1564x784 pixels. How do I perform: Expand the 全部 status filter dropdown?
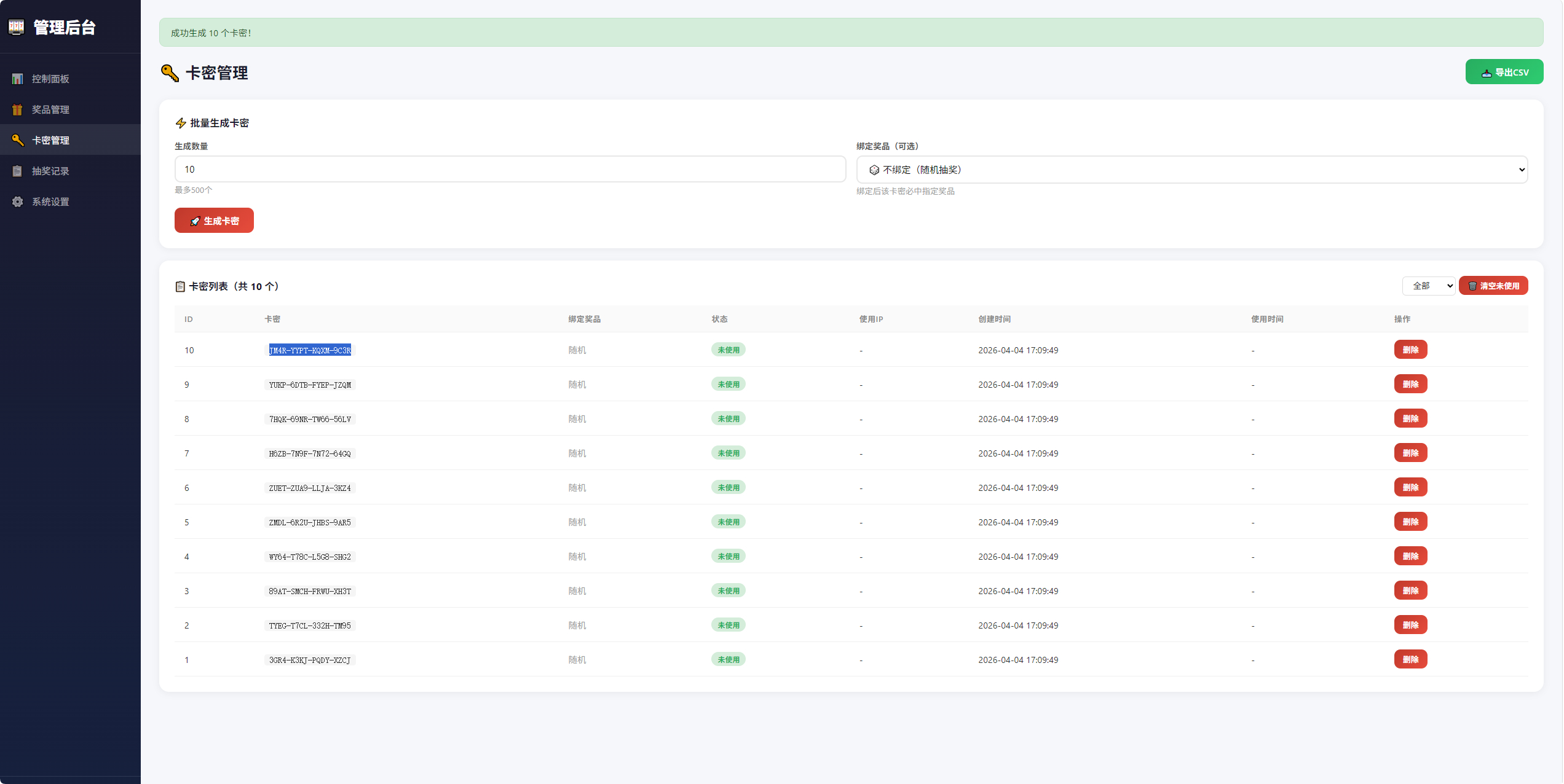tap(1428, 286)
